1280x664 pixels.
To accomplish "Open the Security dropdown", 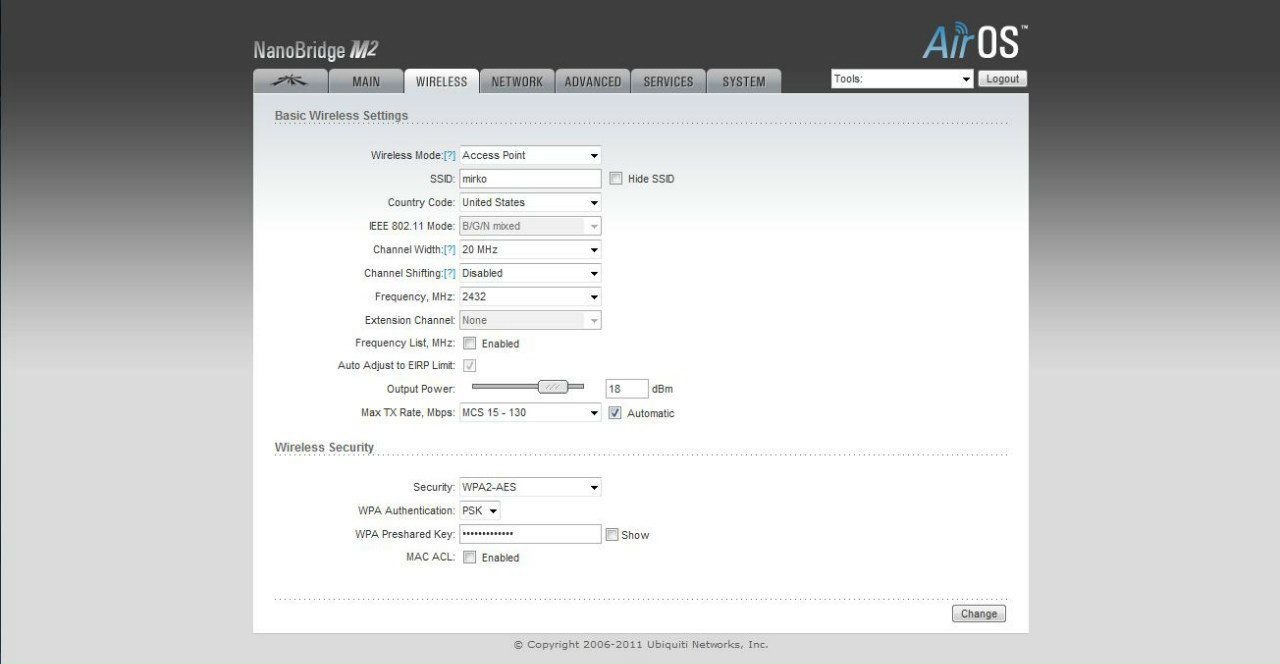I will point(530,487).
